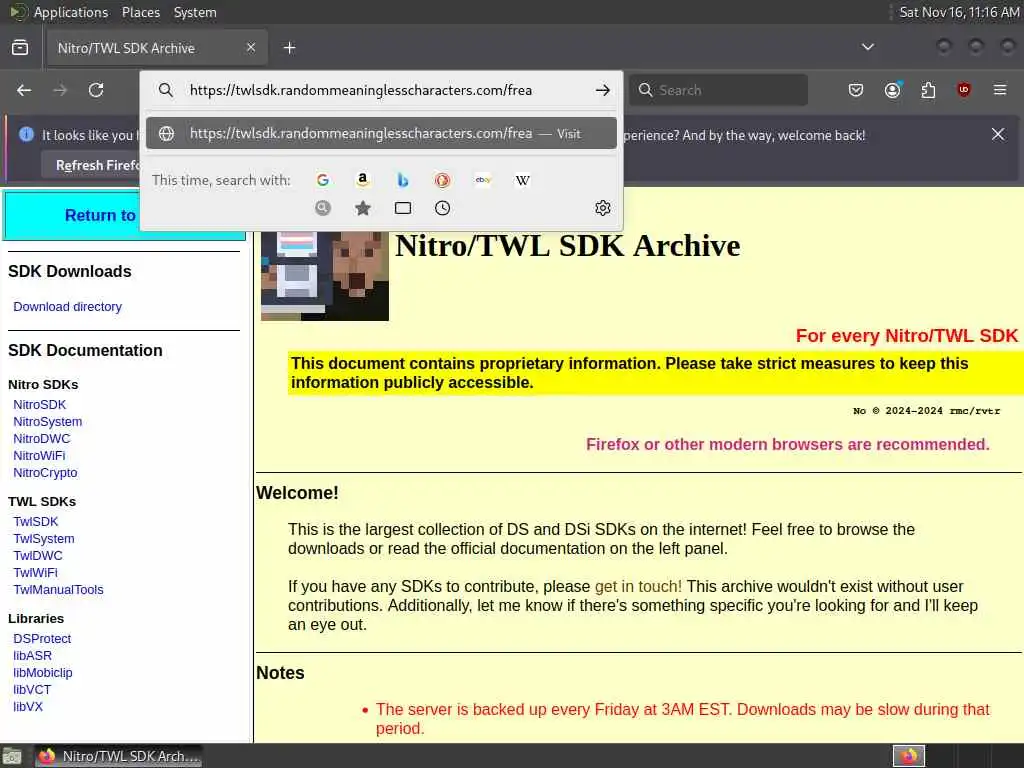Search this time with Wikipedia

pyautogui.click(x=522, y=180)
